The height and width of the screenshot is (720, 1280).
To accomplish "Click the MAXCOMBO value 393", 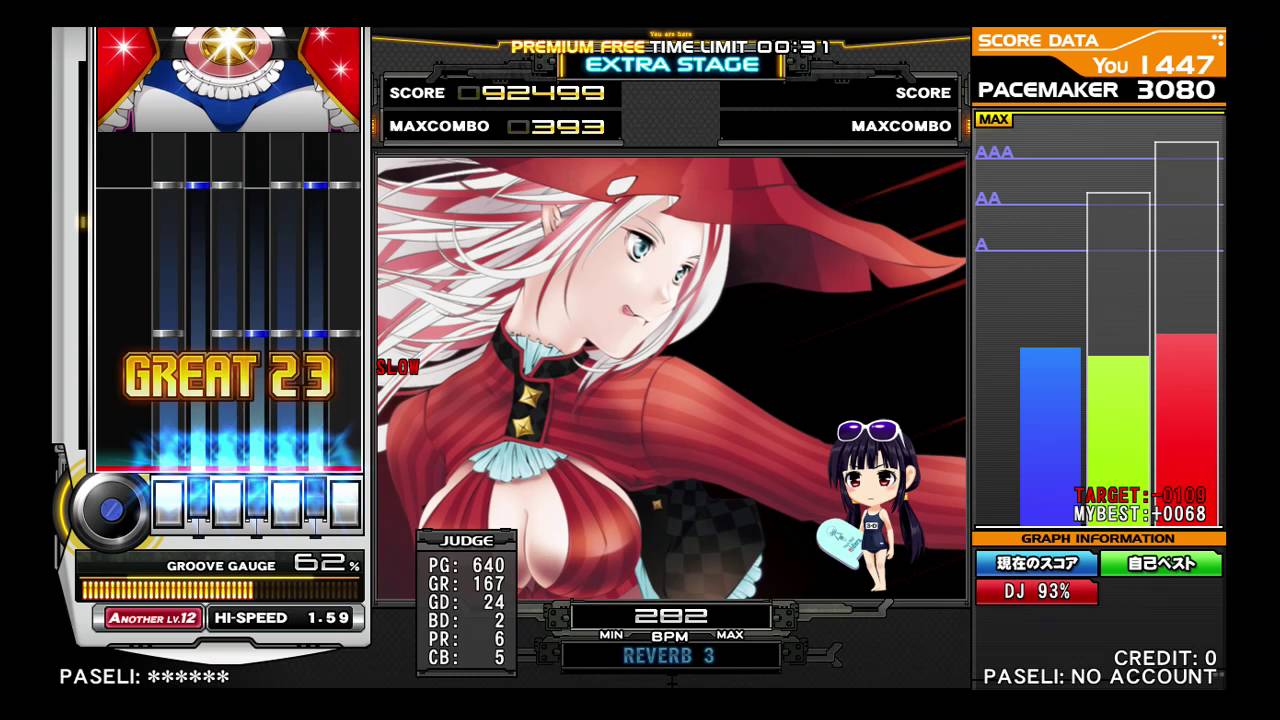I will (556, 127).
